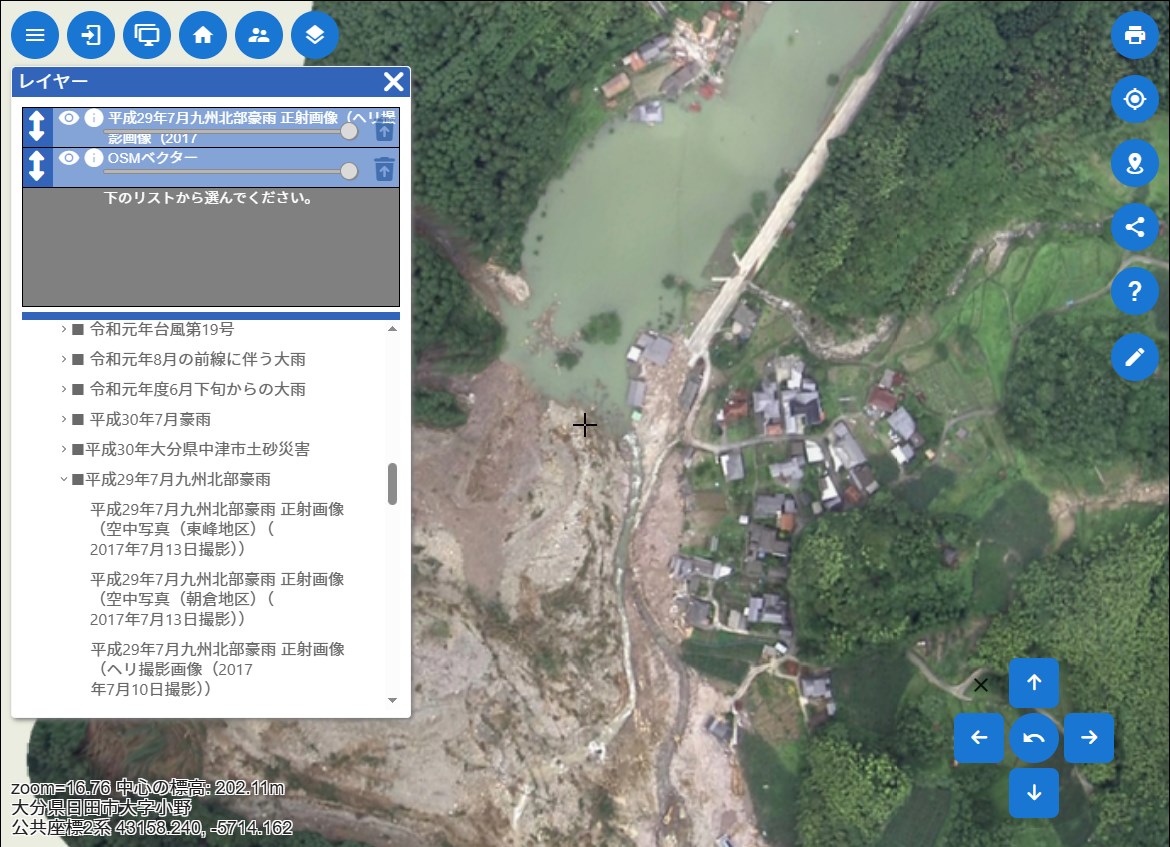Expand the 平成30年7月豪雨 group
Screen dimensions: 1170x847
pos(63,419)
